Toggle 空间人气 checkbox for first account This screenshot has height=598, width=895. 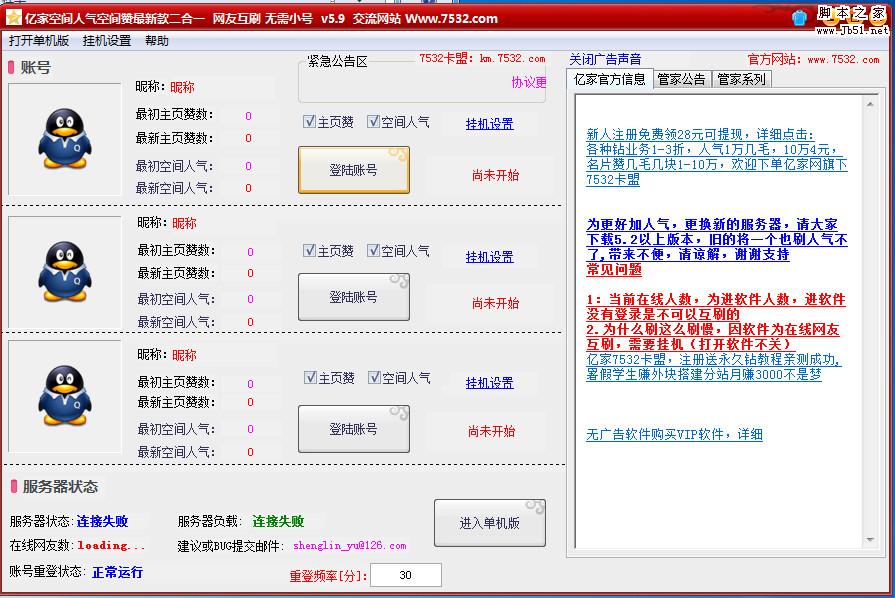tap(373, 122)
